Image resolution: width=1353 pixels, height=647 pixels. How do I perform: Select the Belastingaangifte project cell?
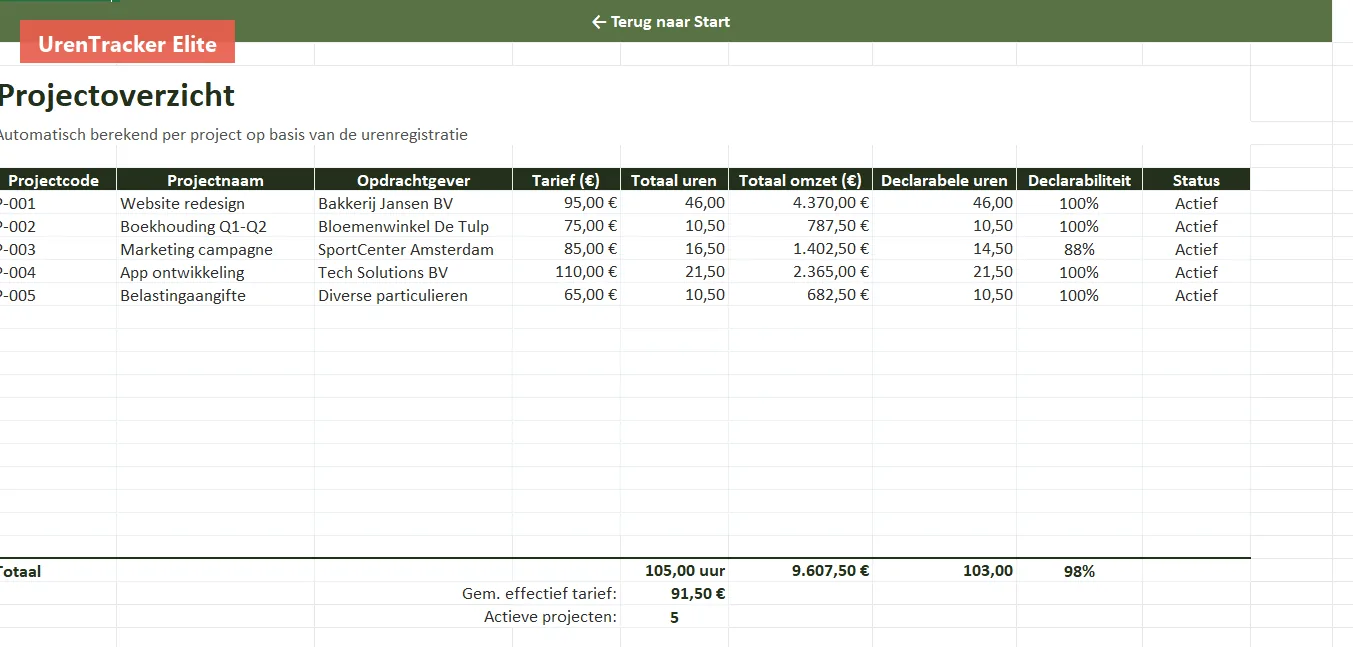coord(215,295)
